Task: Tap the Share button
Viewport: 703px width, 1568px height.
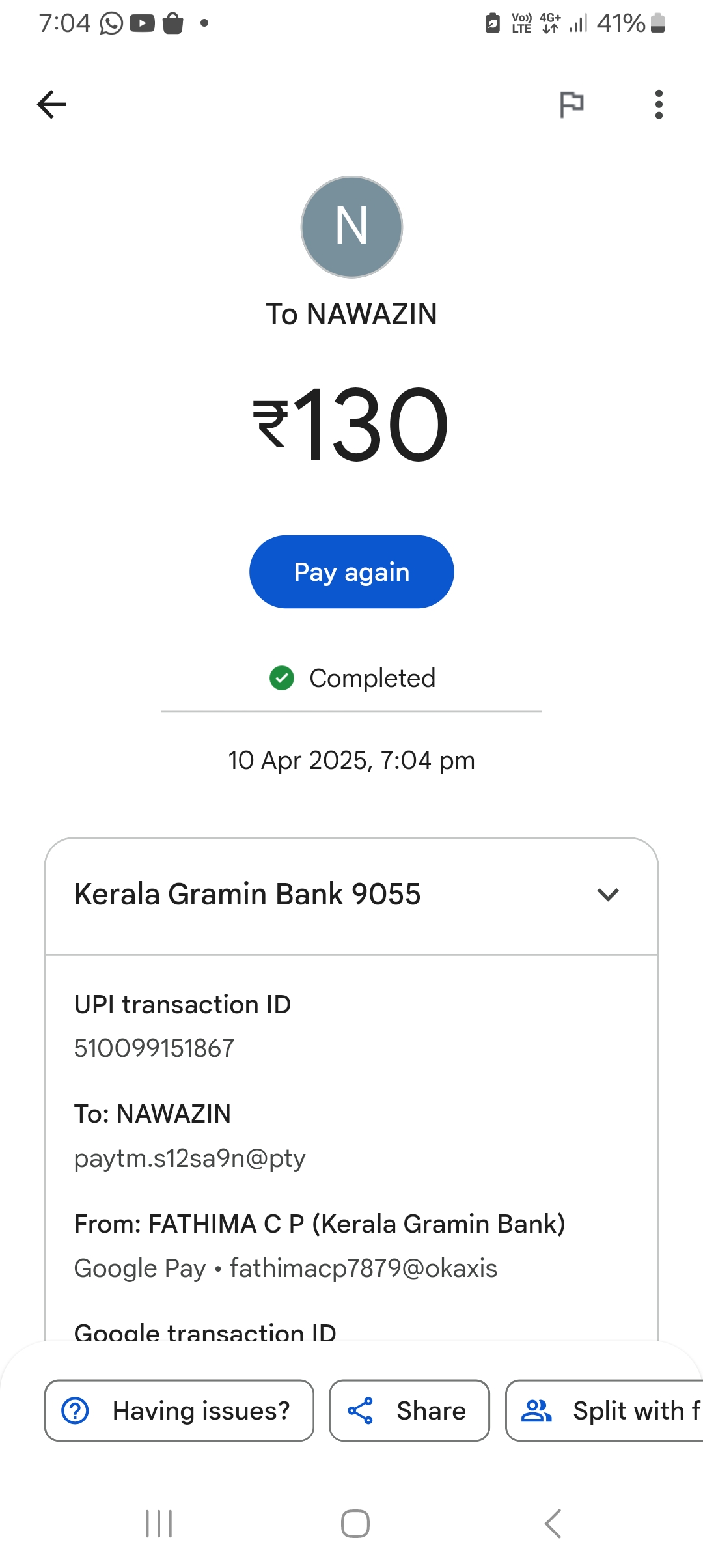Action: 409,1410
